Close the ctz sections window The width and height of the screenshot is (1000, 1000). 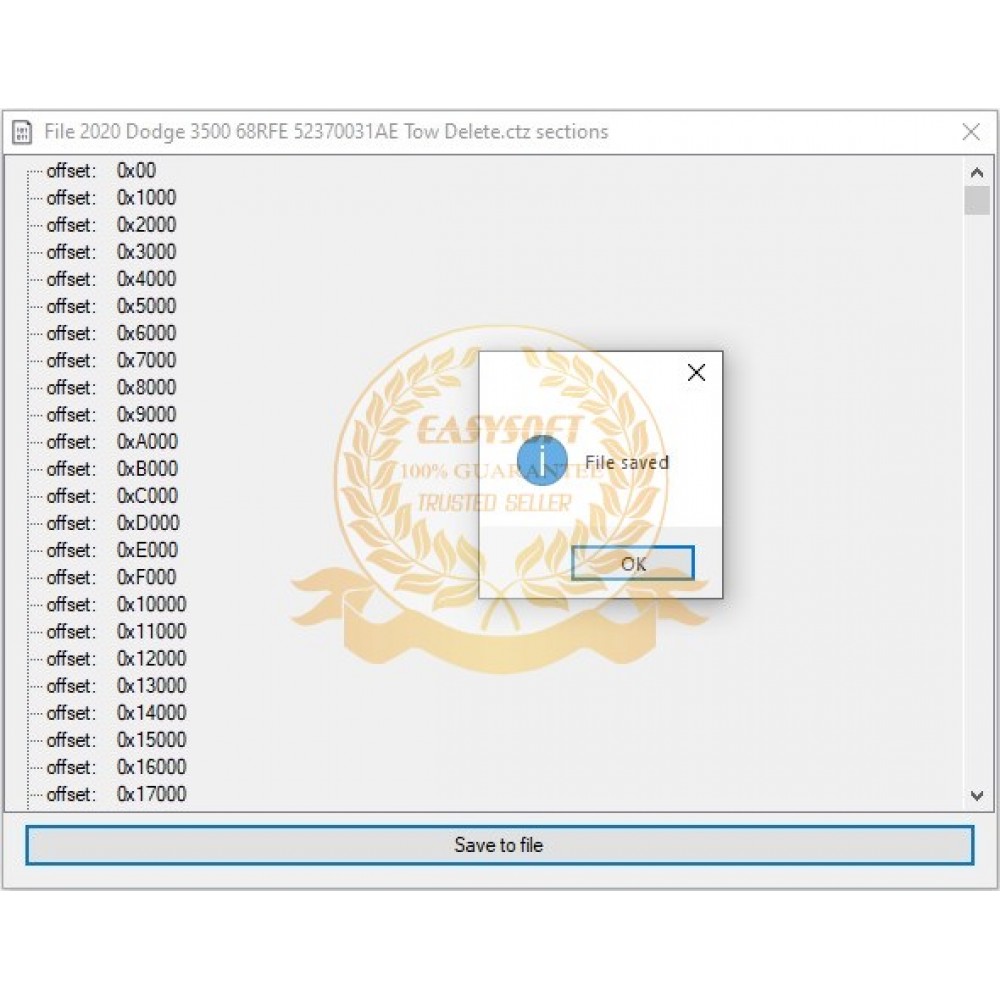tap(971, 132)
